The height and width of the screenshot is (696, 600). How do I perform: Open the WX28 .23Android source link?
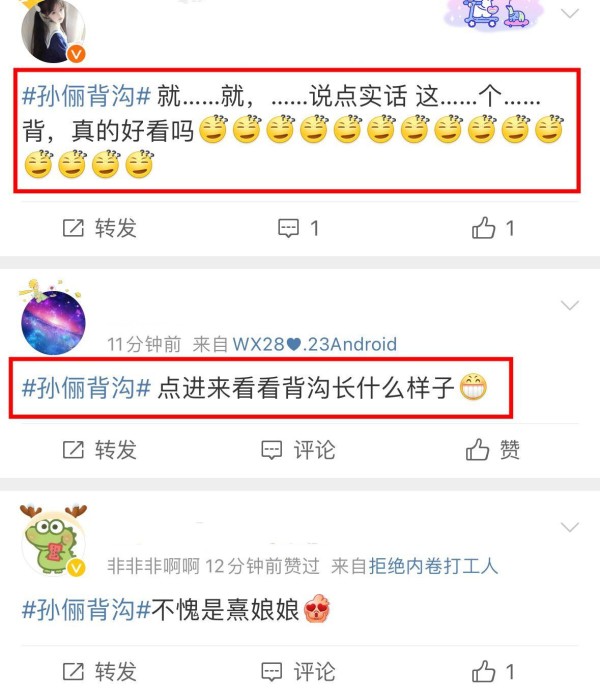coord(315,344)
